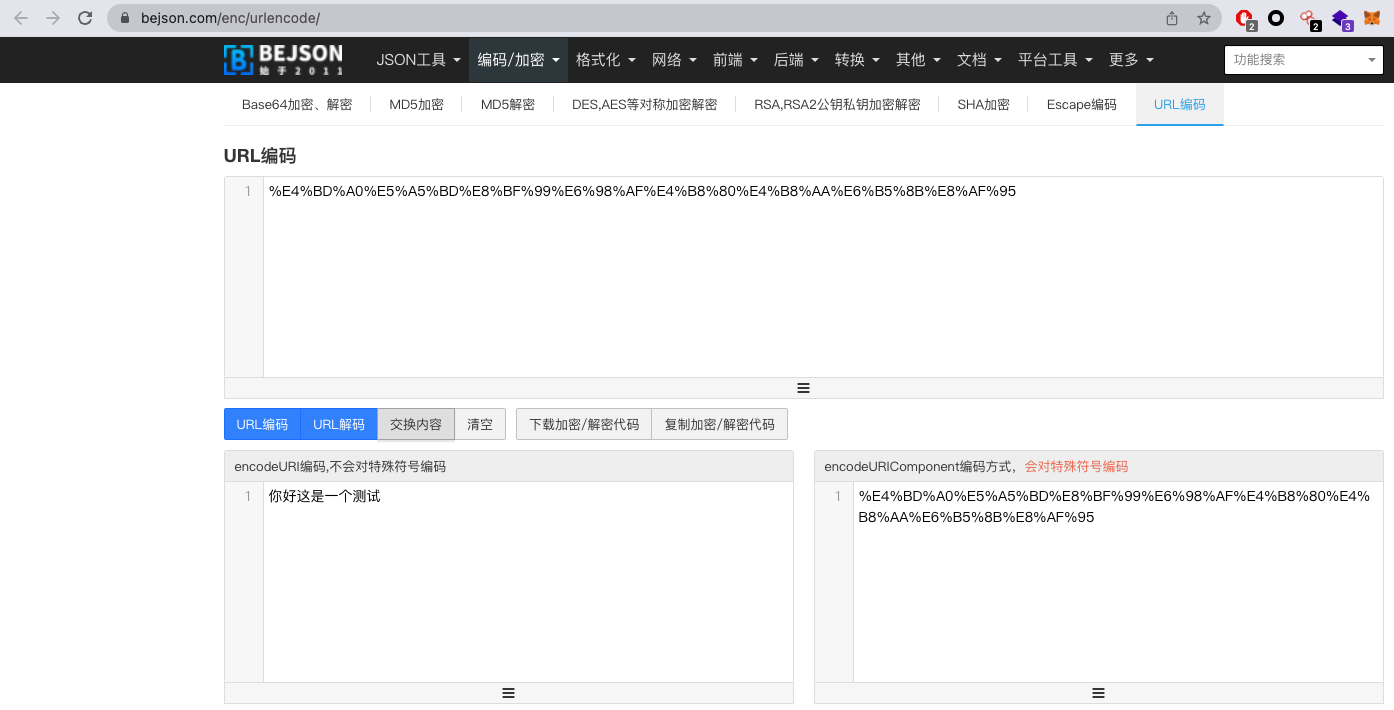
Task: Select the URL编码 tab
Action: click(1179, 104)
